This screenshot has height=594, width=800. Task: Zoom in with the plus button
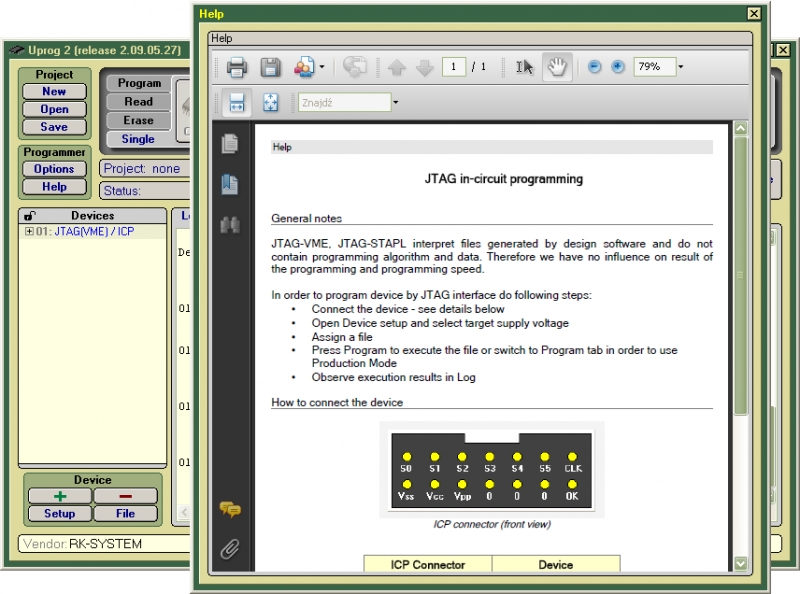click(x=617, y=66)
